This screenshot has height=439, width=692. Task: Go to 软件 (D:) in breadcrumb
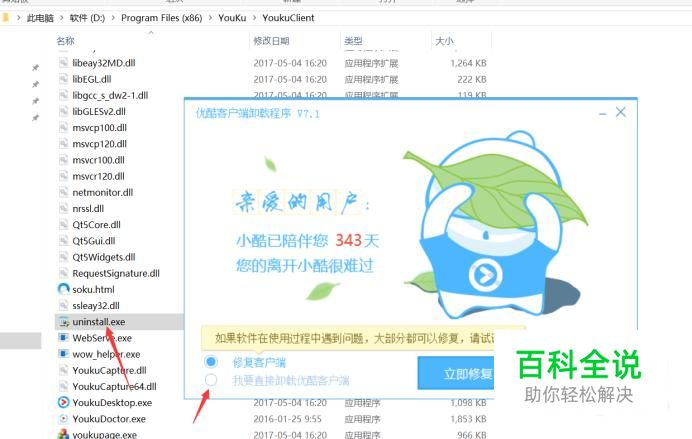point(87,18)
